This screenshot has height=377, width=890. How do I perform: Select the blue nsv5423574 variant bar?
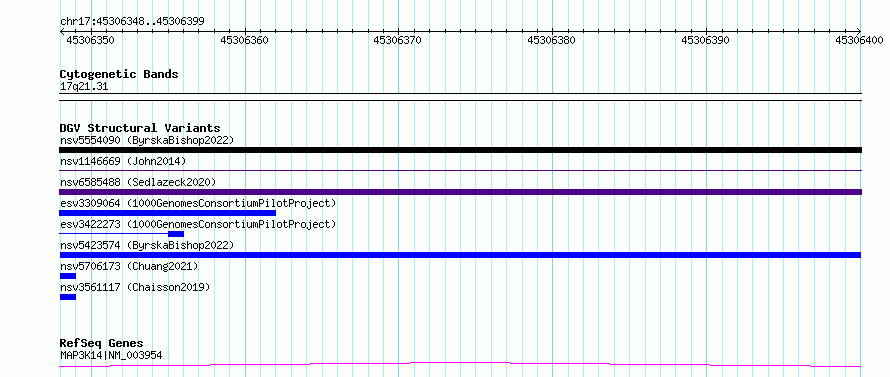(x=460, y=255)
